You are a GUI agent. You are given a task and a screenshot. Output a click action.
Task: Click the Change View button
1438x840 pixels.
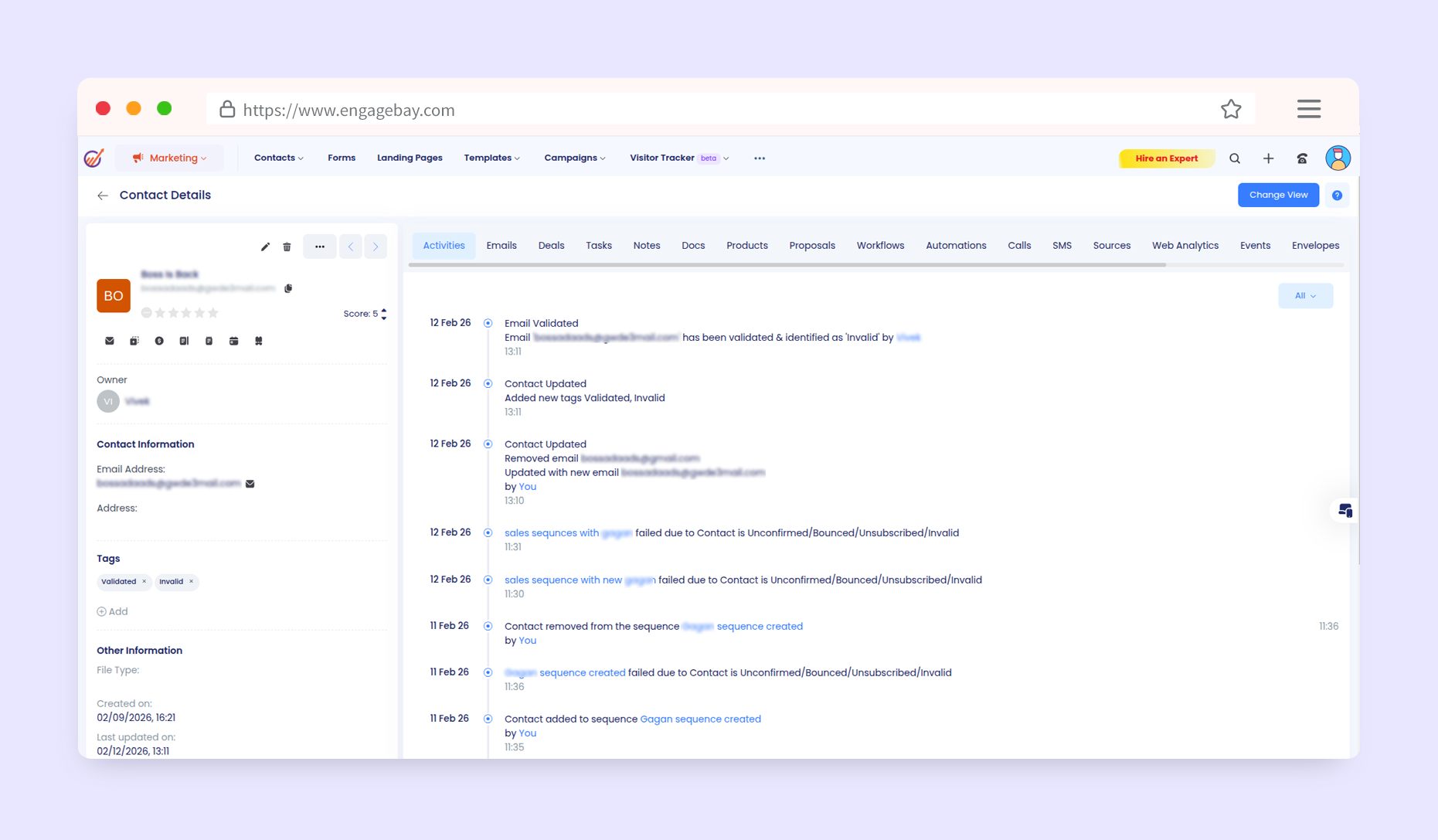point(1278,196)
